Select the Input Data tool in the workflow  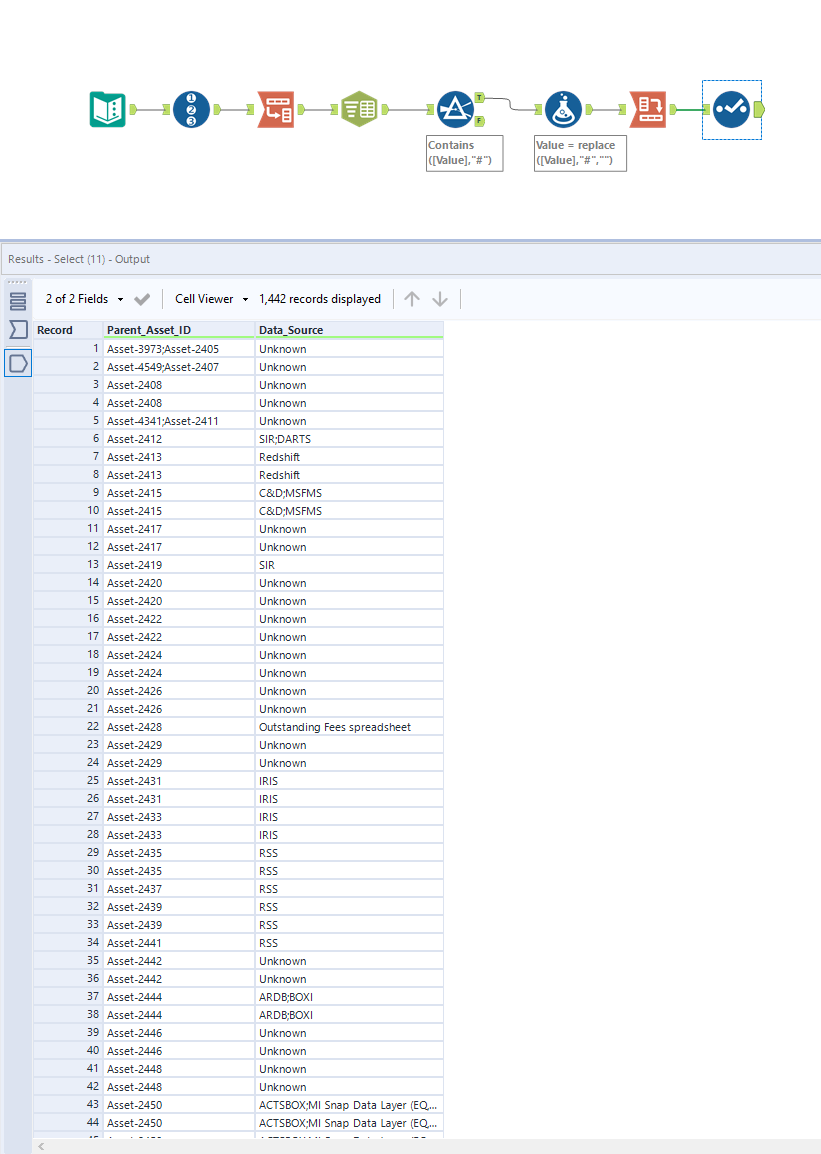pyautogui.click(x=107, y=109)
